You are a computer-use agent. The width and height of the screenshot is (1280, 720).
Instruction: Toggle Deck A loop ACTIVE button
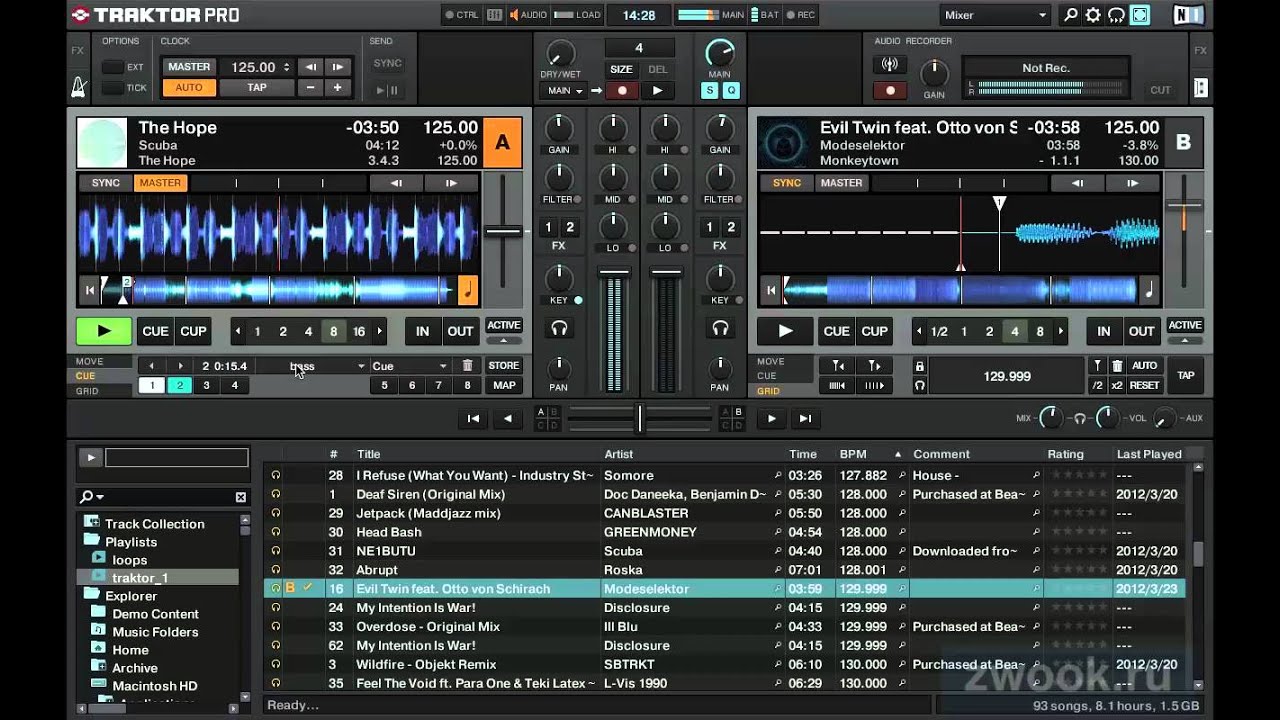click(x=504, y=325)
